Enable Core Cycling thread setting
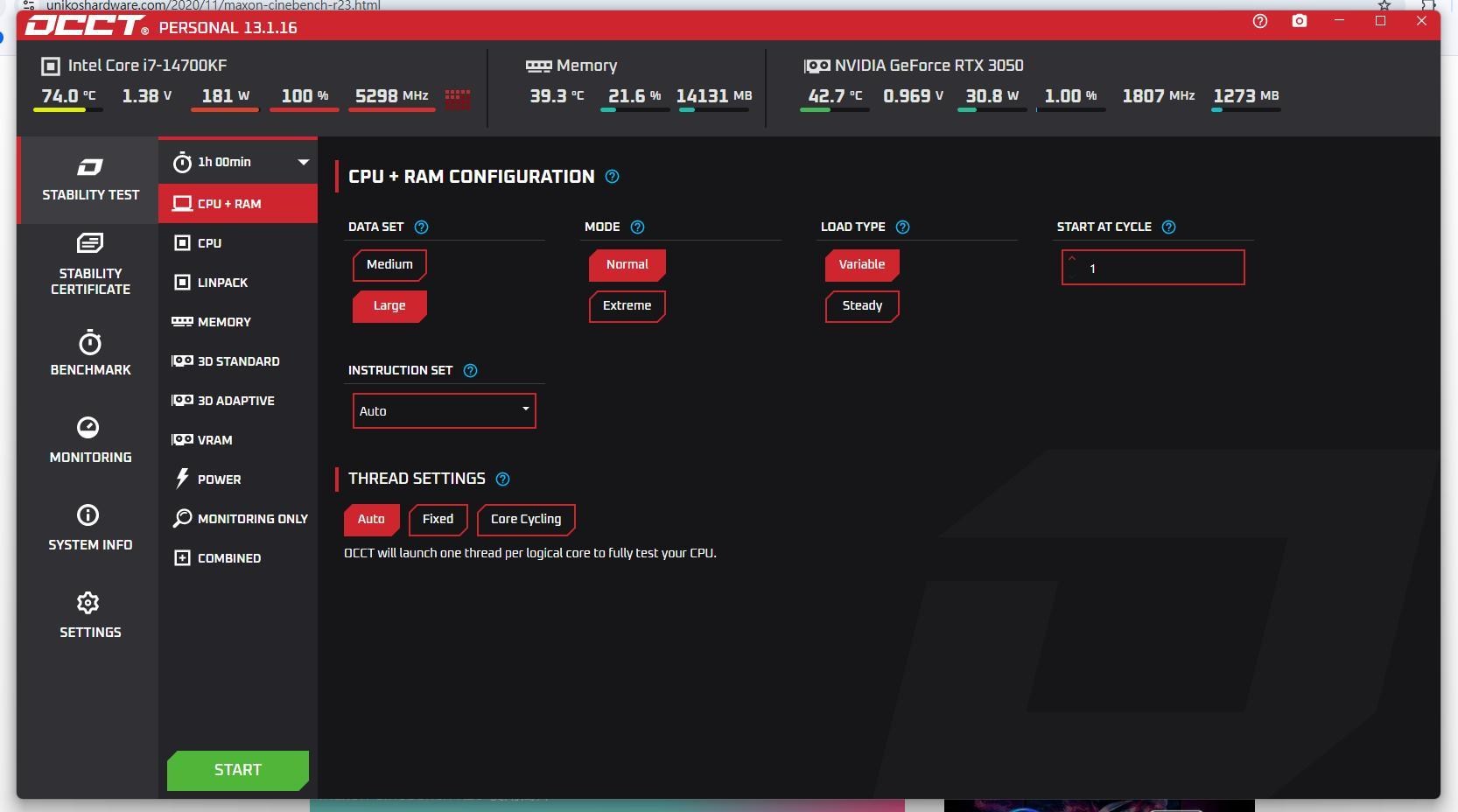 [526, 520]
